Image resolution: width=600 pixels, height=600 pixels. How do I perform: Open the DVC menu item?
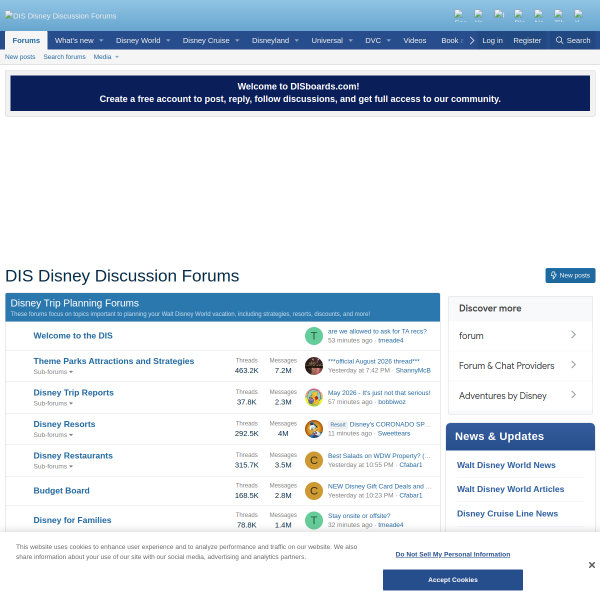coord(373,40)
